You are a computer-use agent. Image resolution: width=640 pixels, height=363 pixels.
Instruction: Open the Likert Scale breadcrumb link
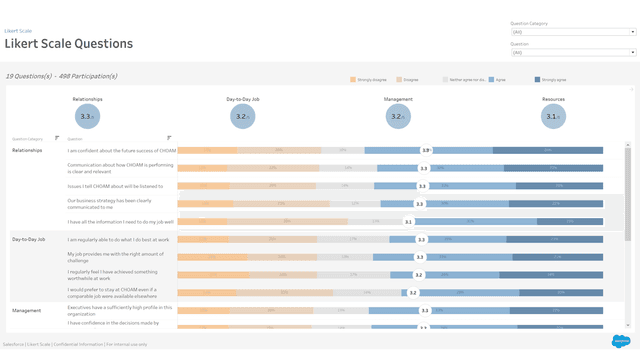point(18,31)
